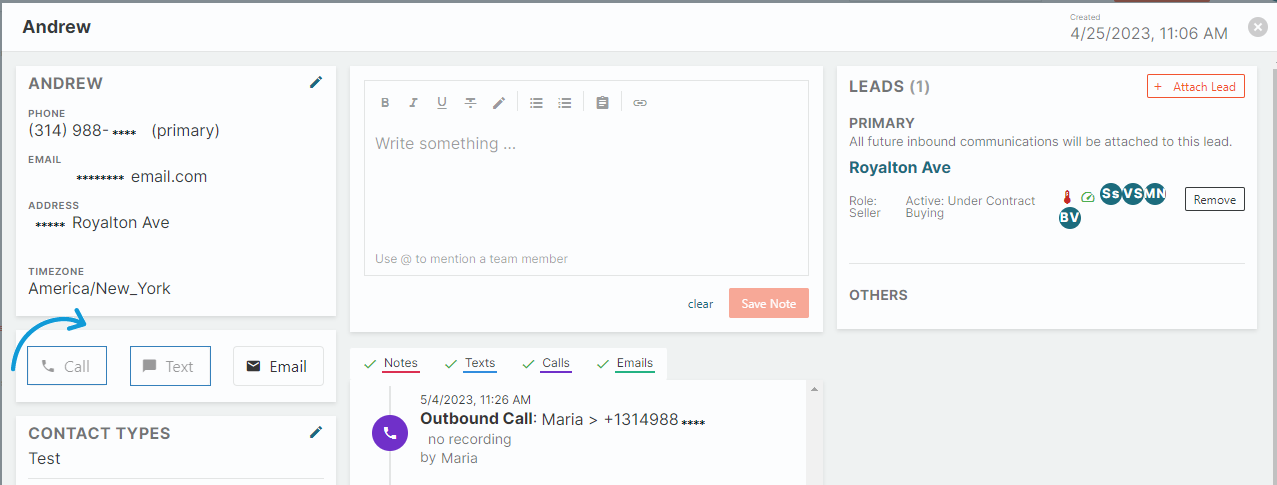Toggle the Notes filter checkmark
Viewport: 1277px width, 485px height.
(370, 364)
